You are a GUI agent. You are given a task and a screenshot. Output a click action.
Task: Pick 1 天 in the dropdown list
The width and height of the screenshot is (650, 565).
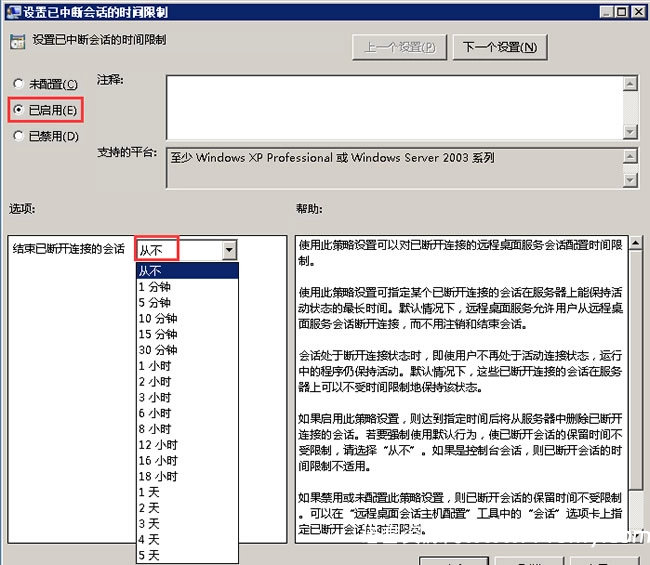pyautogui.click(x=187, y=492)
